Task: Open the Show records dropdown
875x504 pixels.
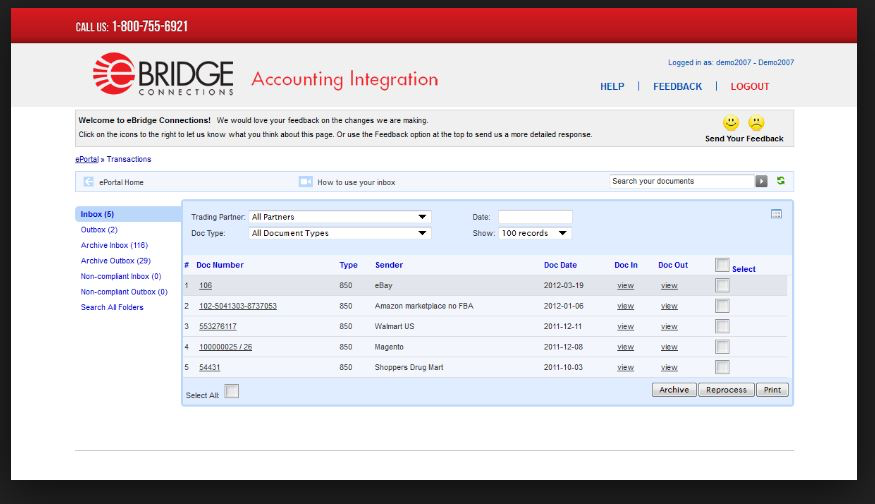Action: coord(535,233)
